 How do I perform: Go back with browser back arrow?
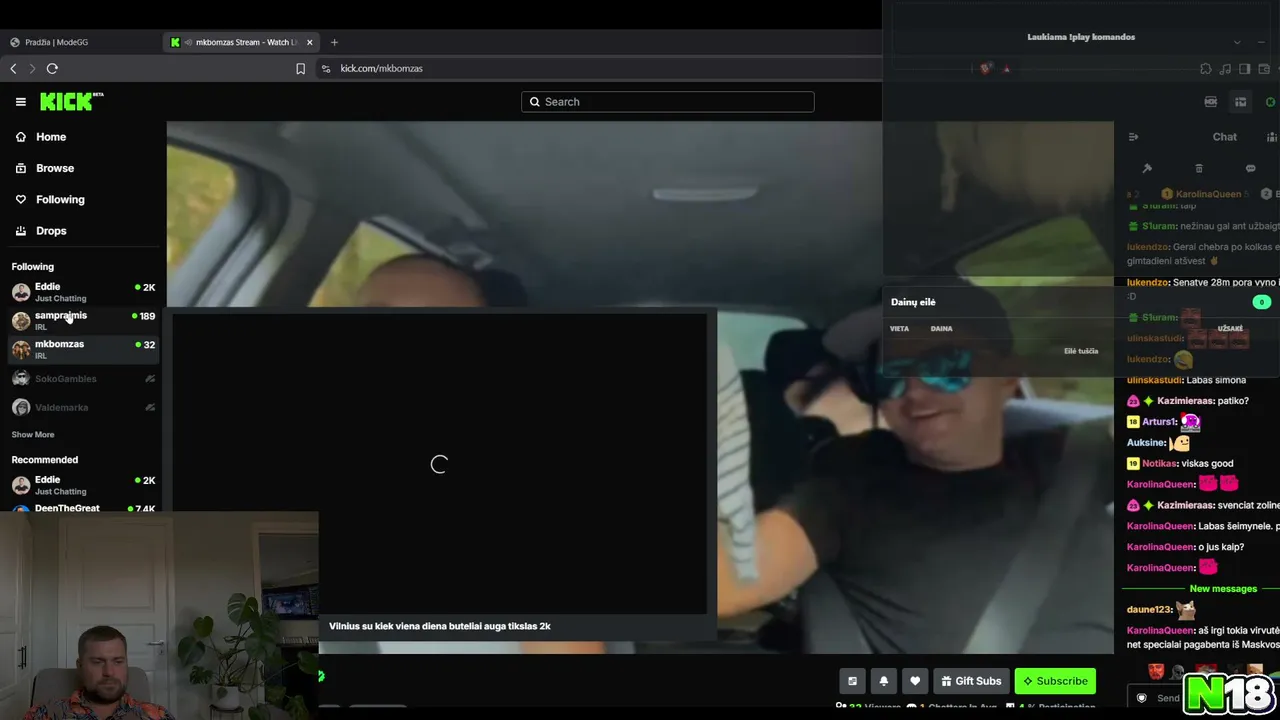click(13, 68)
